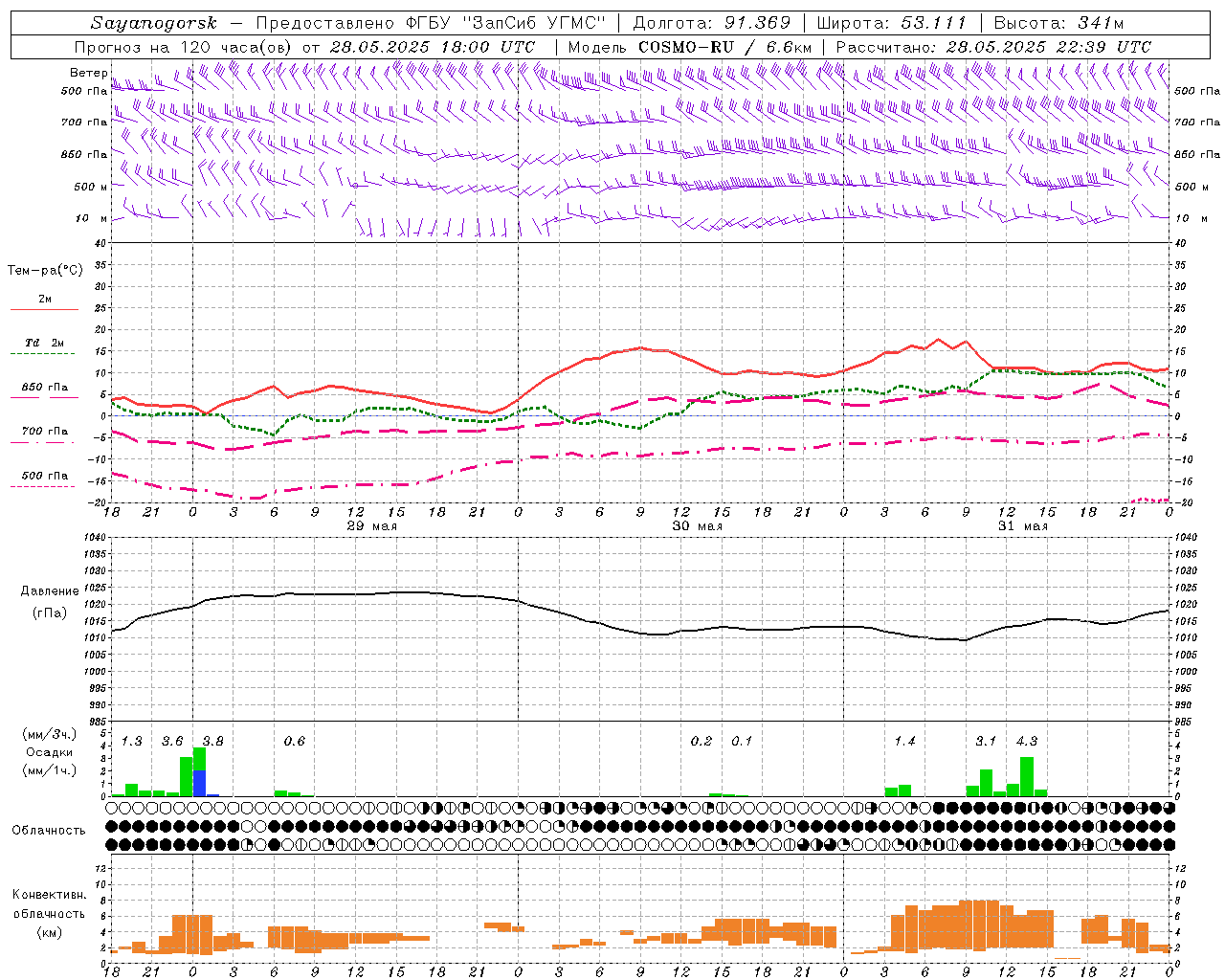1225x980 pixels.
Task: Click the '3.6' precipitation total value
Action: coord(172,742)
